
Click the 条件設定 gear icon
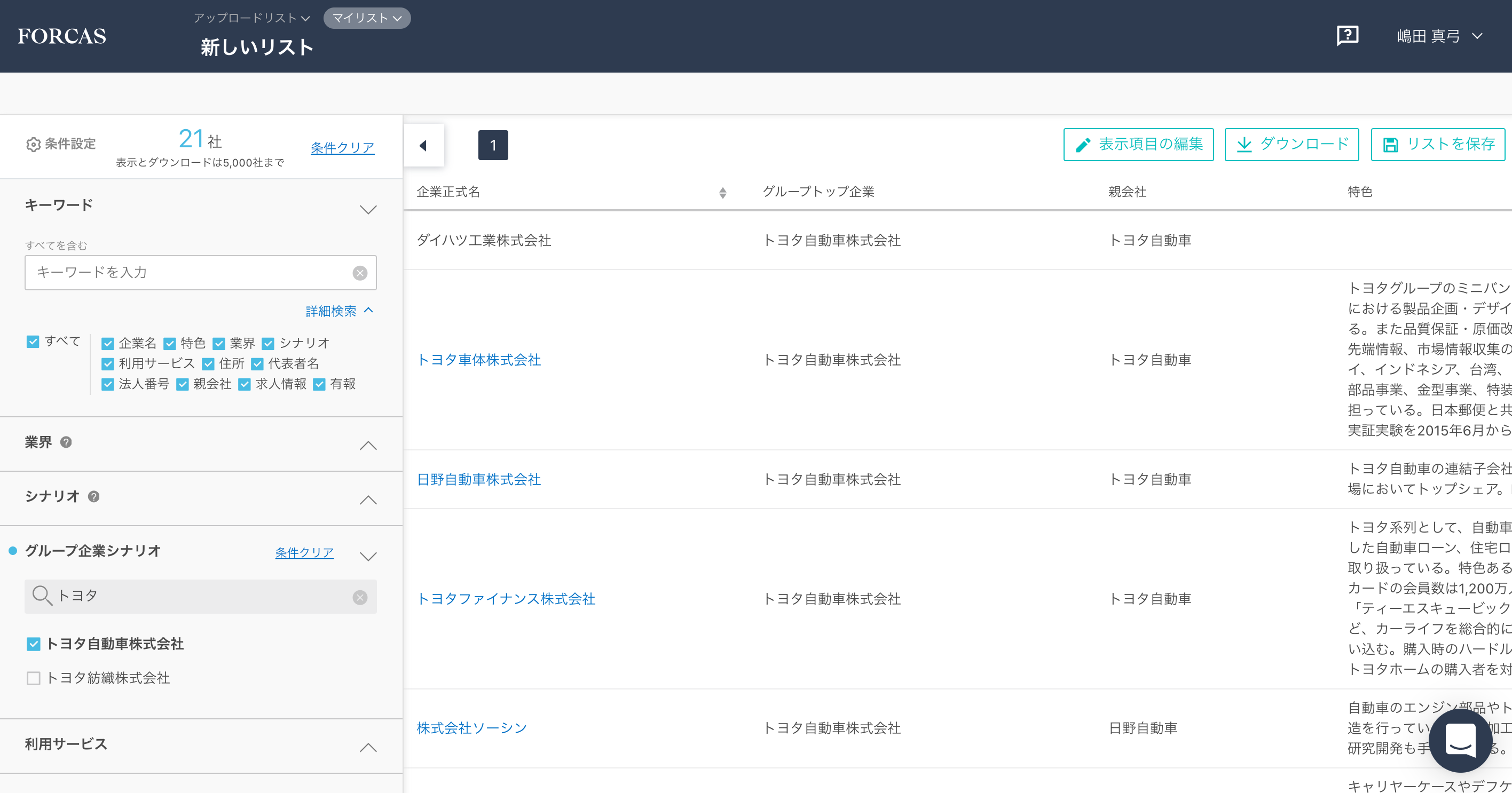pyautogui.click(x=34, y=144)
